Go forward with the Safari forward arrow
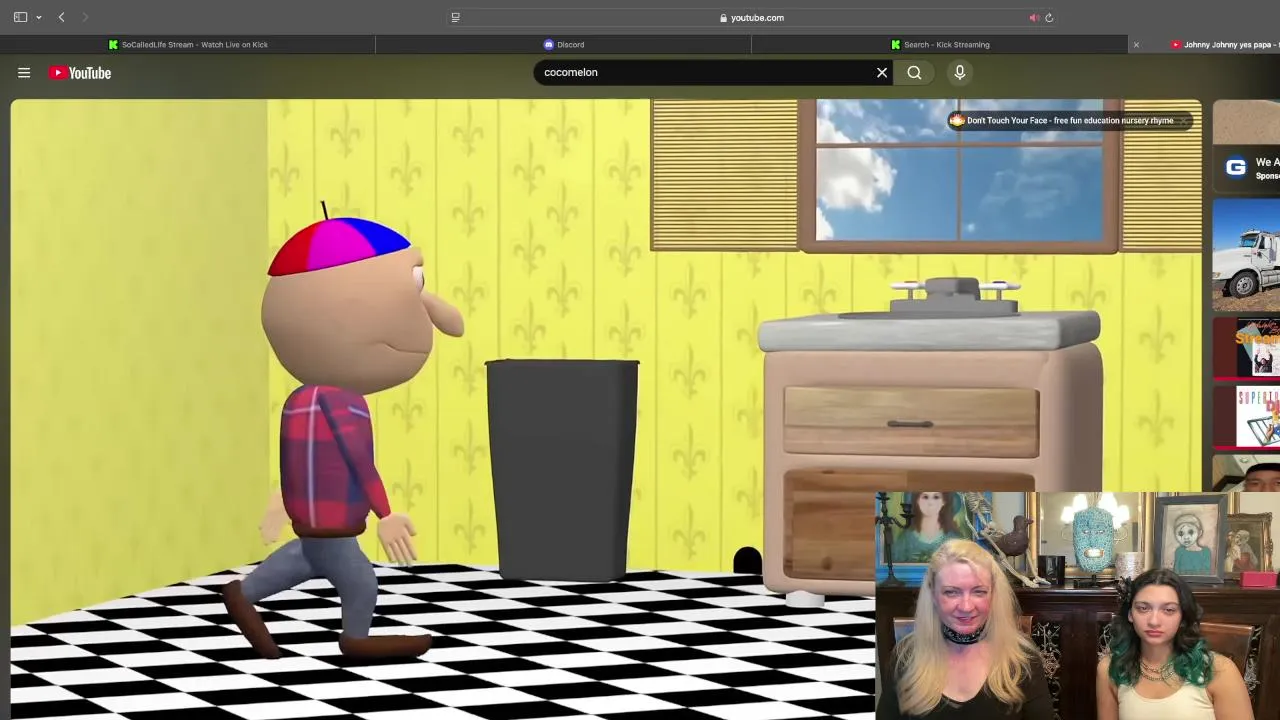Screen dimensions: 1280x720 pyautogui.click(x=85, y=17)
